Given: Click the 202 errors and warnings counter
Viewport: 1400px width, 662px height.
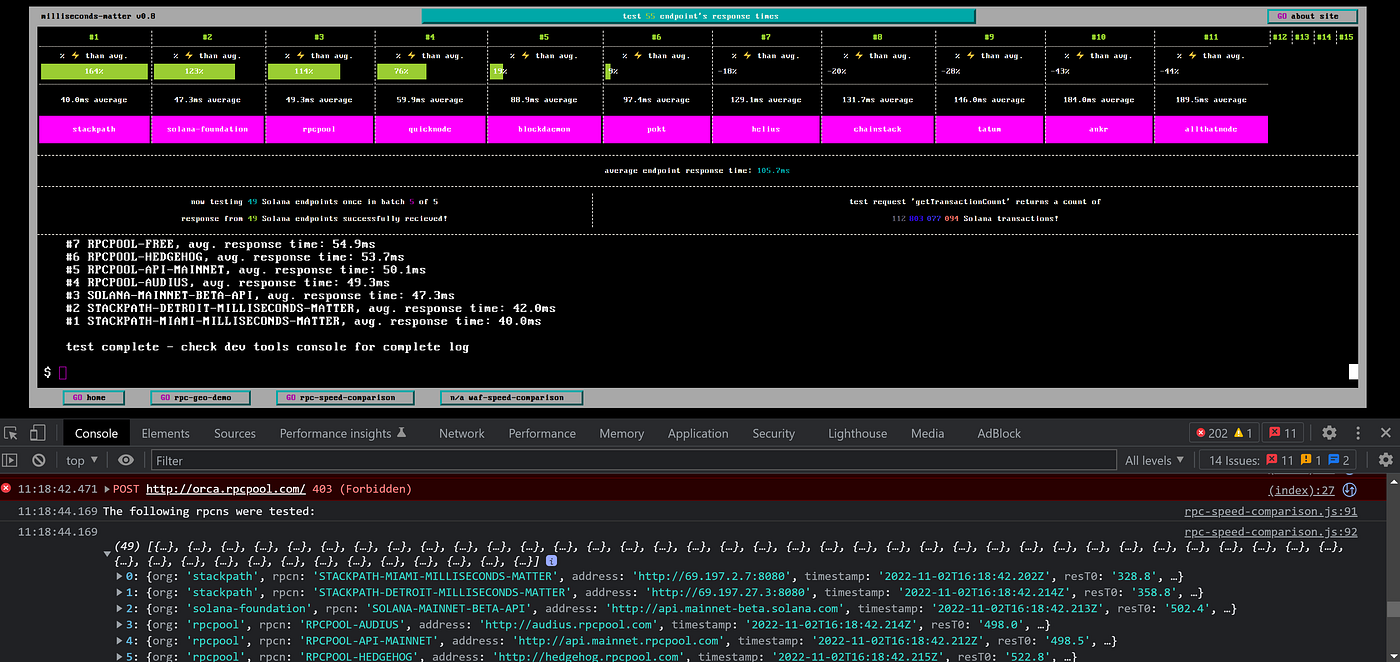Looking at the screenshot, I should (x=1224, y=433).
